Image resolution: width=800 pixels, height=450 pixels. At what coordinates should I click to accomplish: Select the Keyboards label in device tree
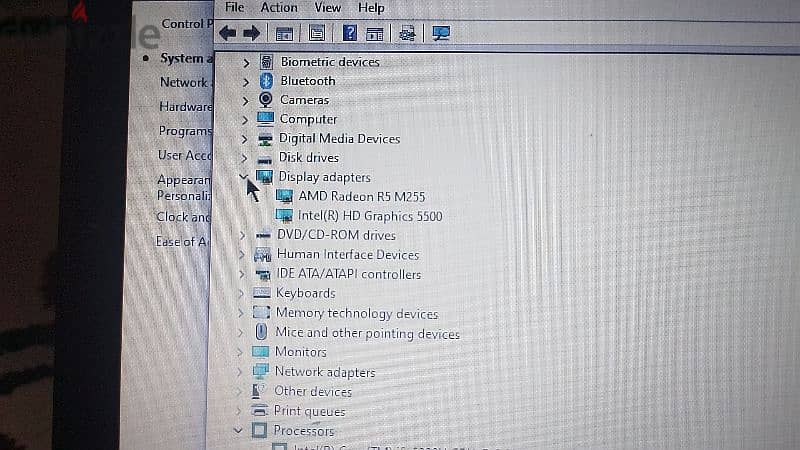306,293
